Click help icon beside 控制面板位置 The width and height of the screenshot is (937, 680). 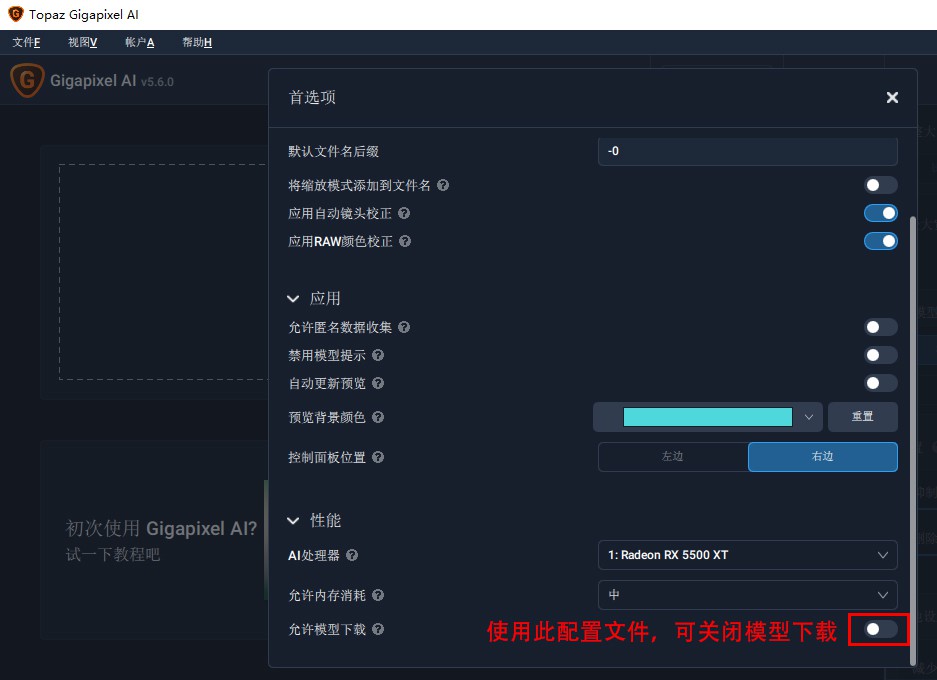[x=378, y=457]
